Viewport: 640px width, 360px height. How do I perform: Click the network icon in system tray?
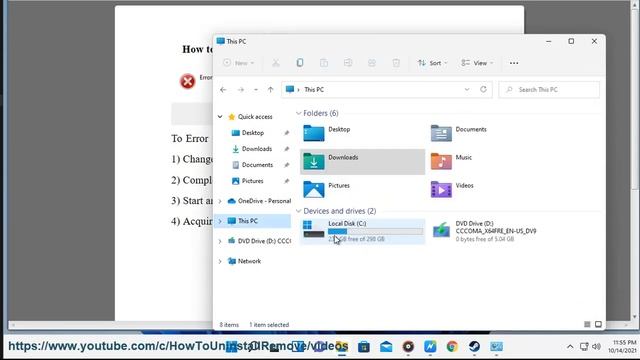[x=584, y=347]
